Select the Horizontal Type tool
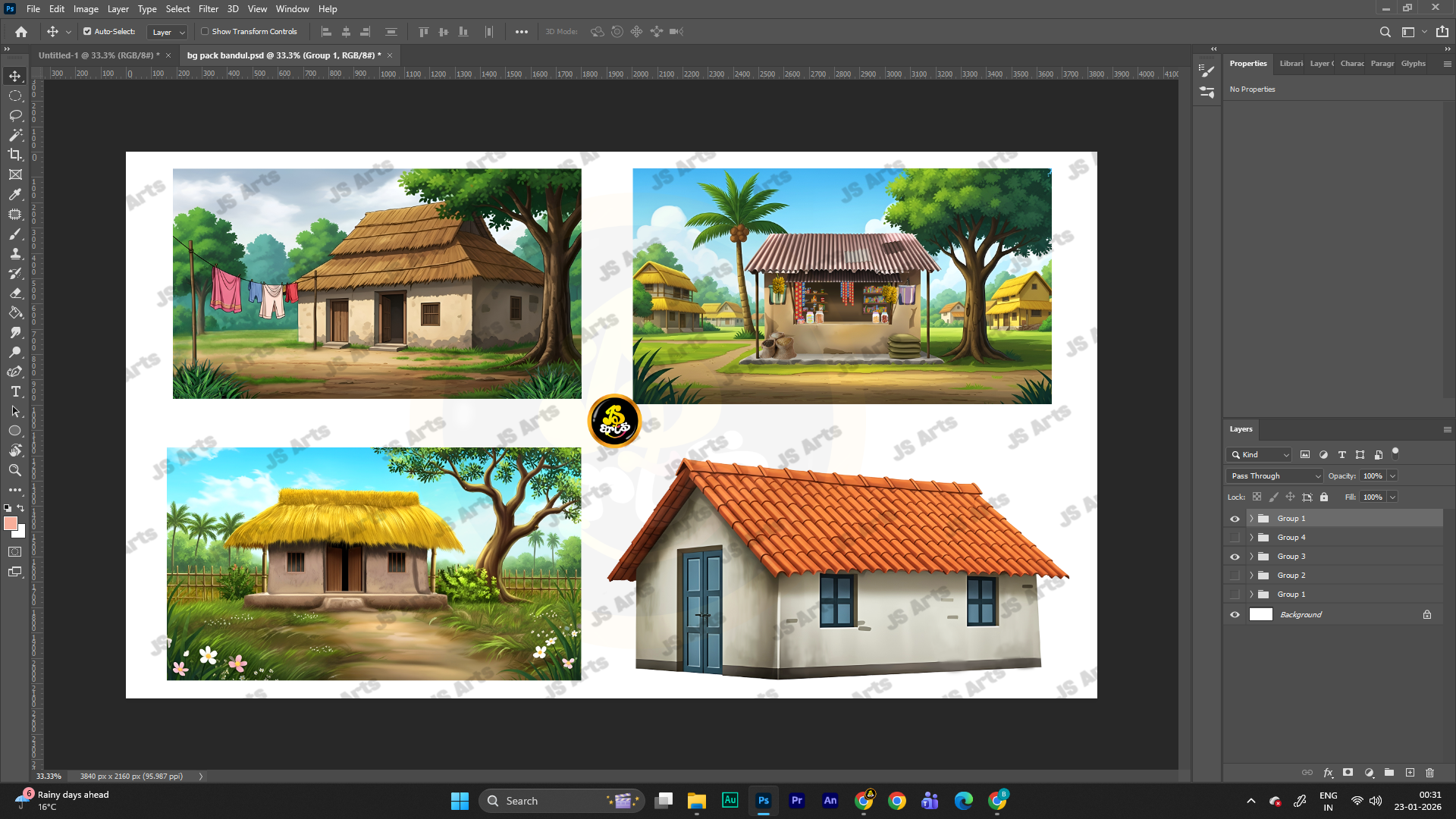The height and width of the screenshot is (819, 1456). [x=15, y=391]
